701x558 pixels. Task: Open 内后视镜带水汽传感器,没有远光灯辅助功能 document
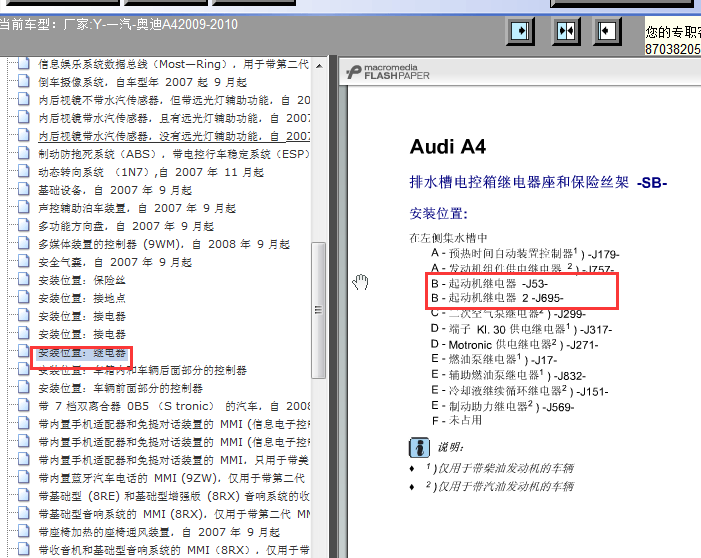click(x=174, y=136)
